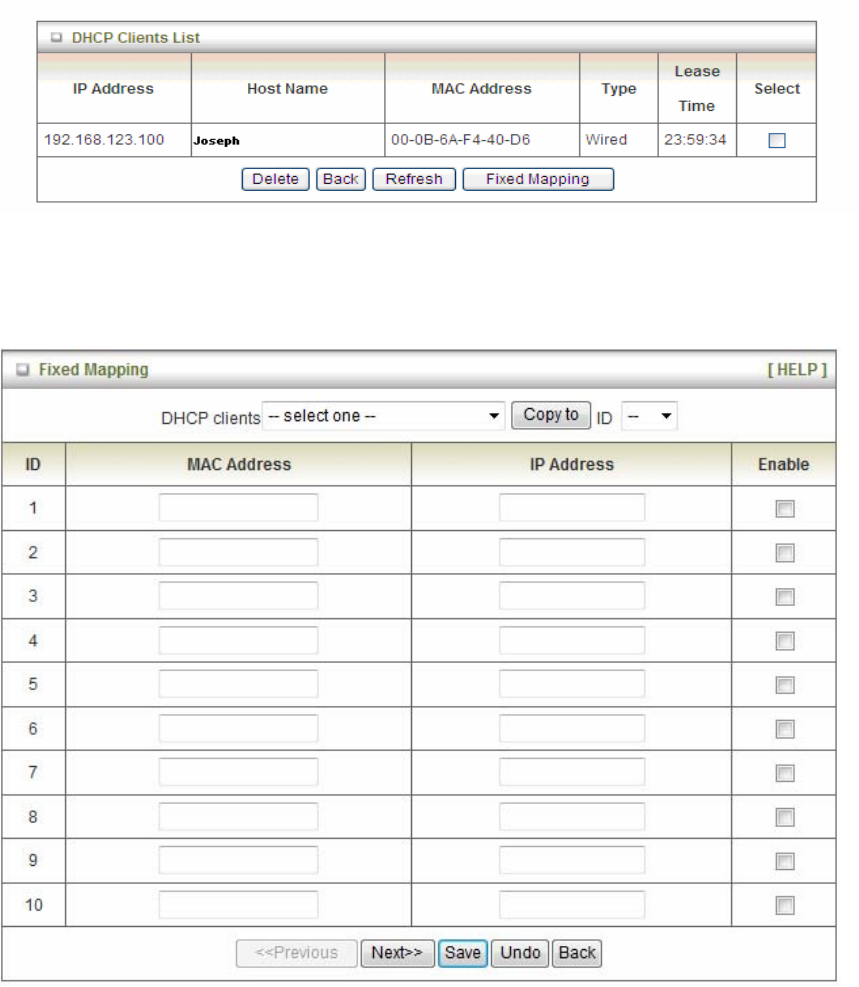Screen dimensions: 859x987
Task: Click the MAC Address field for ID 9
Action: pos(239,860)
